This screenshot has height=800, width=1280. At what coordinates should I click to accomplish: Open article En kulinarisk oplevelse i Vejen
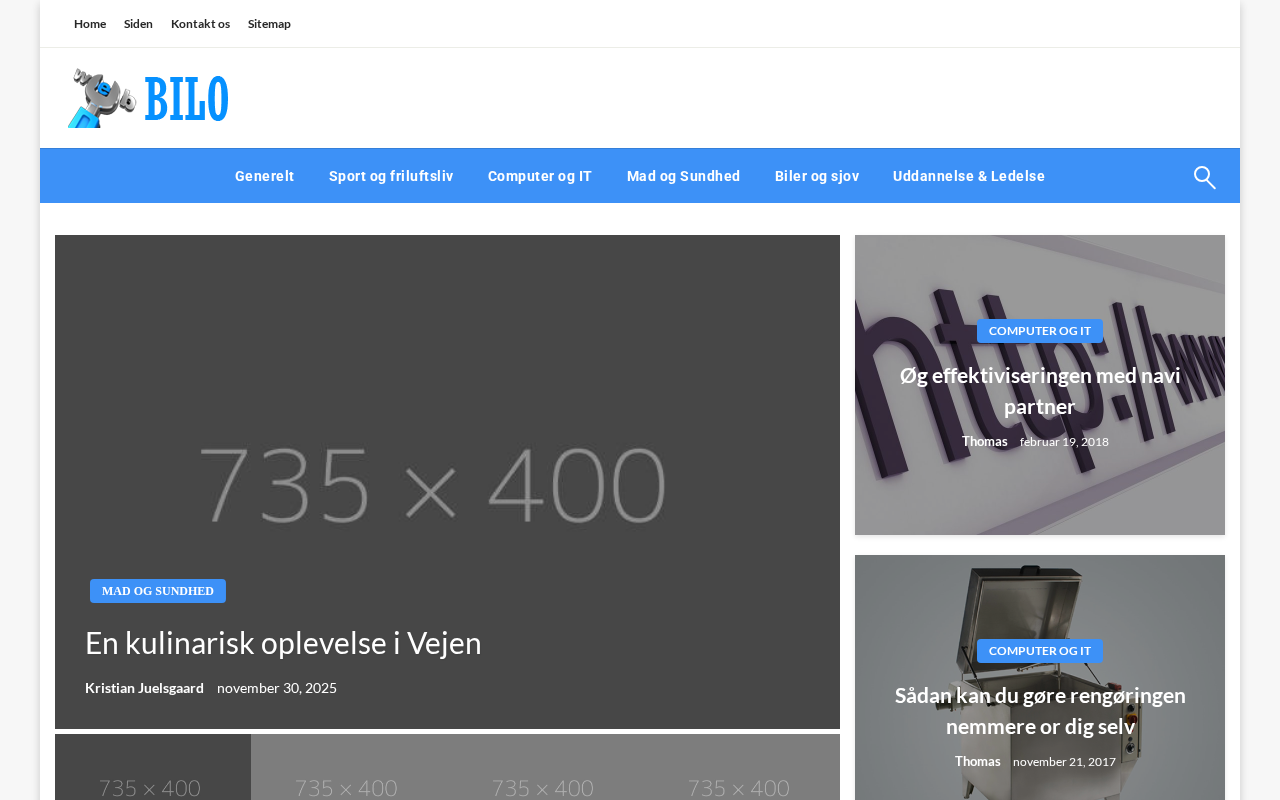pyautogui.click(x=283, y=642)
